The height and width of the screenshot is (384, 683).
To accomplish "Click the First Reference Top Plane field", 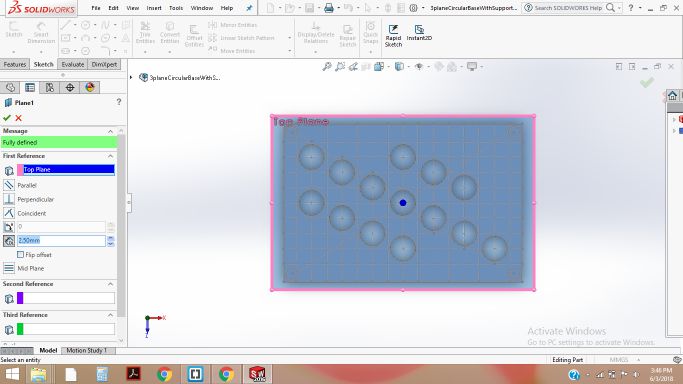I will pyautogui.click(x=66, y=169).
